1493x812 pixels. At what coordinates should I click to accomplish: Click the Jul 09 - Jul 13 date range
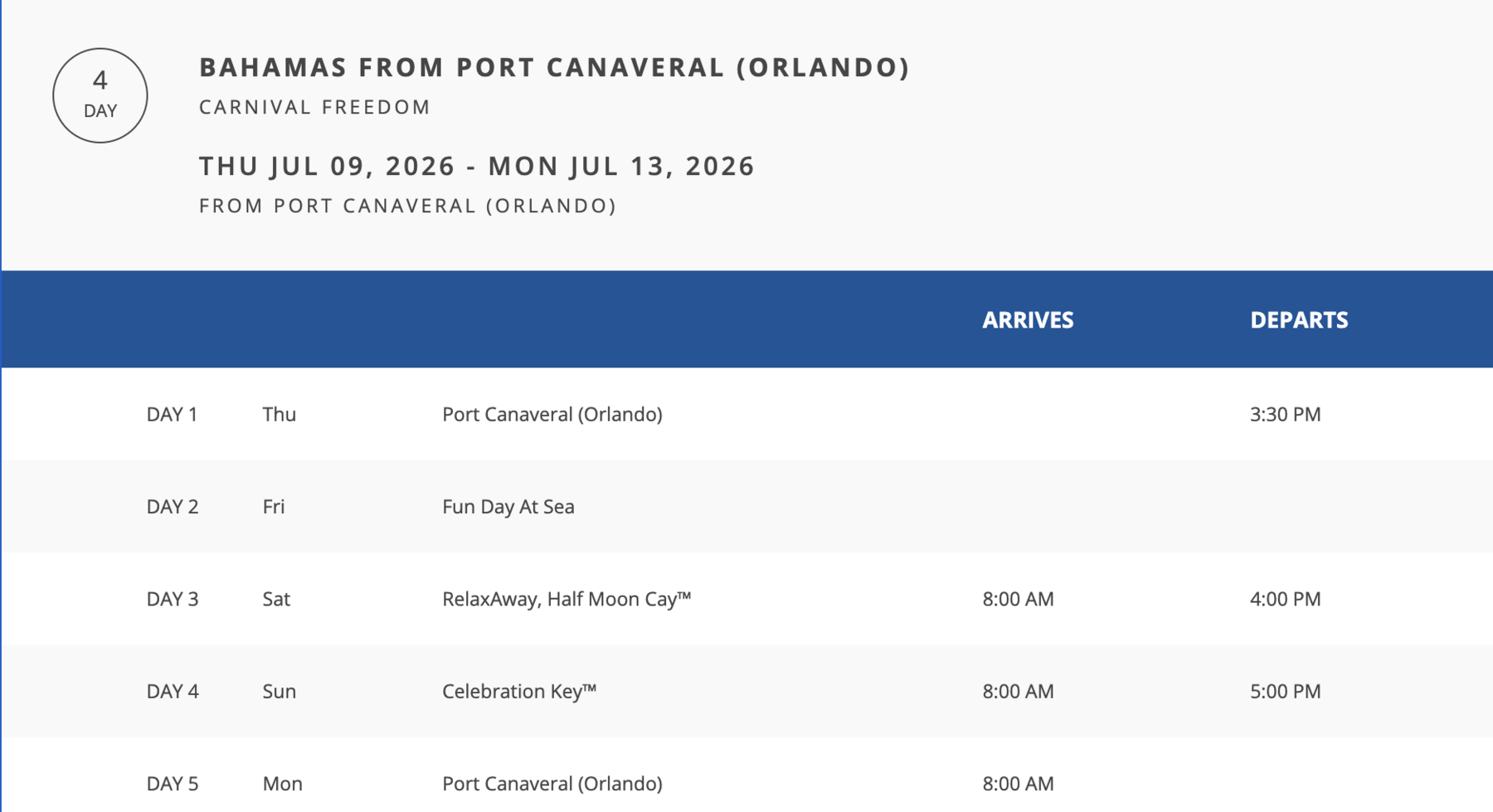point(477,166)
